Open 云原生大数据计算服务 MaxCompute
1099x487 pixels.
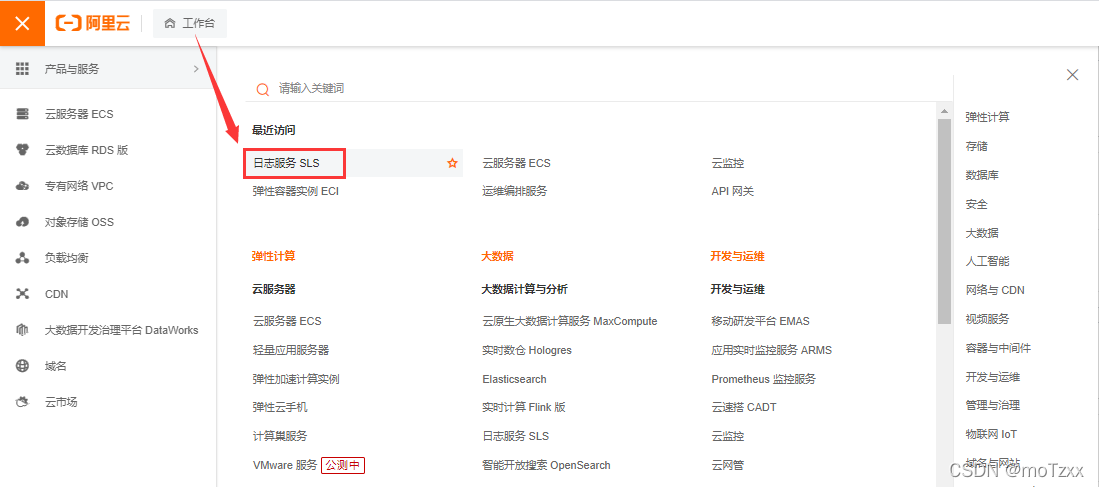pos(570,321)
